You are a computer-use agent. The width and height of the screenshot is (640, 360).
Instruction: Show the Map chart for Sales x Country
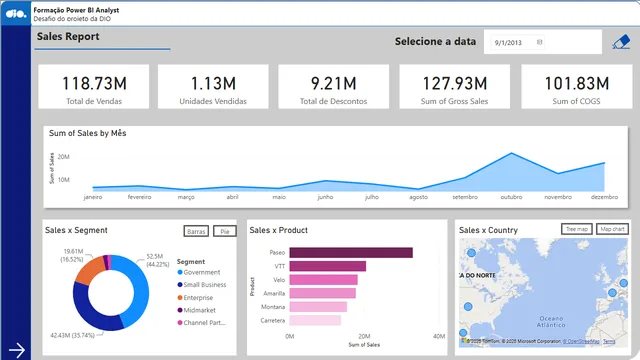pyautogui.click(x=612, y=229)
